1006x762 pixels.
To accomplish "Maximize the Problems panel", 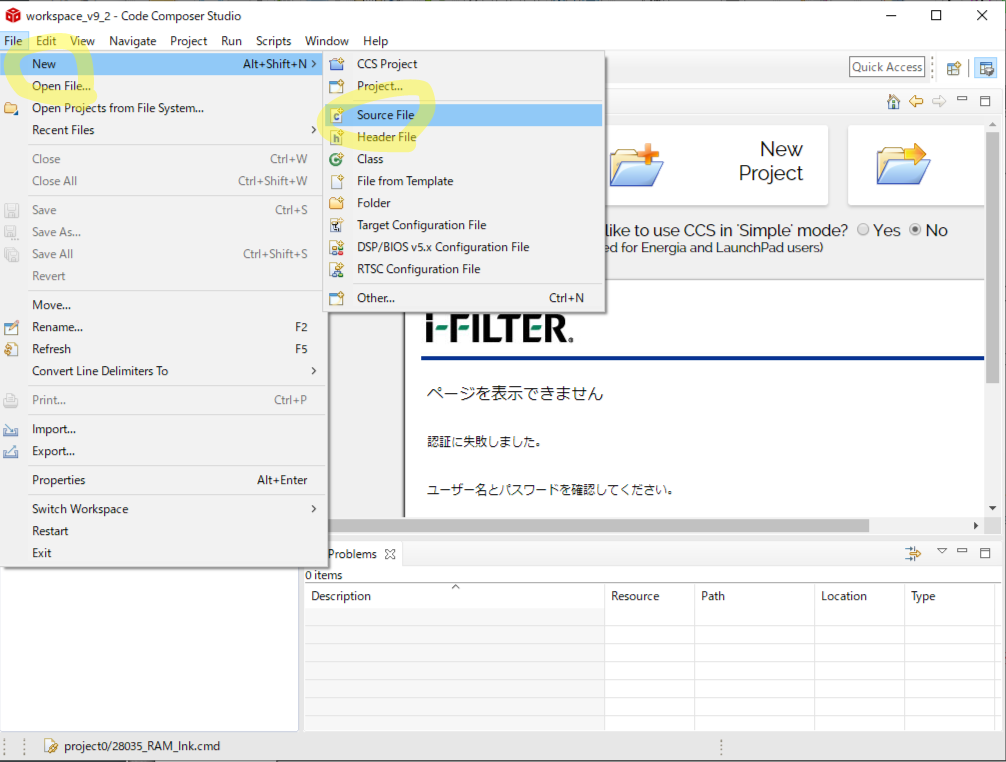I will click(985, 552).
